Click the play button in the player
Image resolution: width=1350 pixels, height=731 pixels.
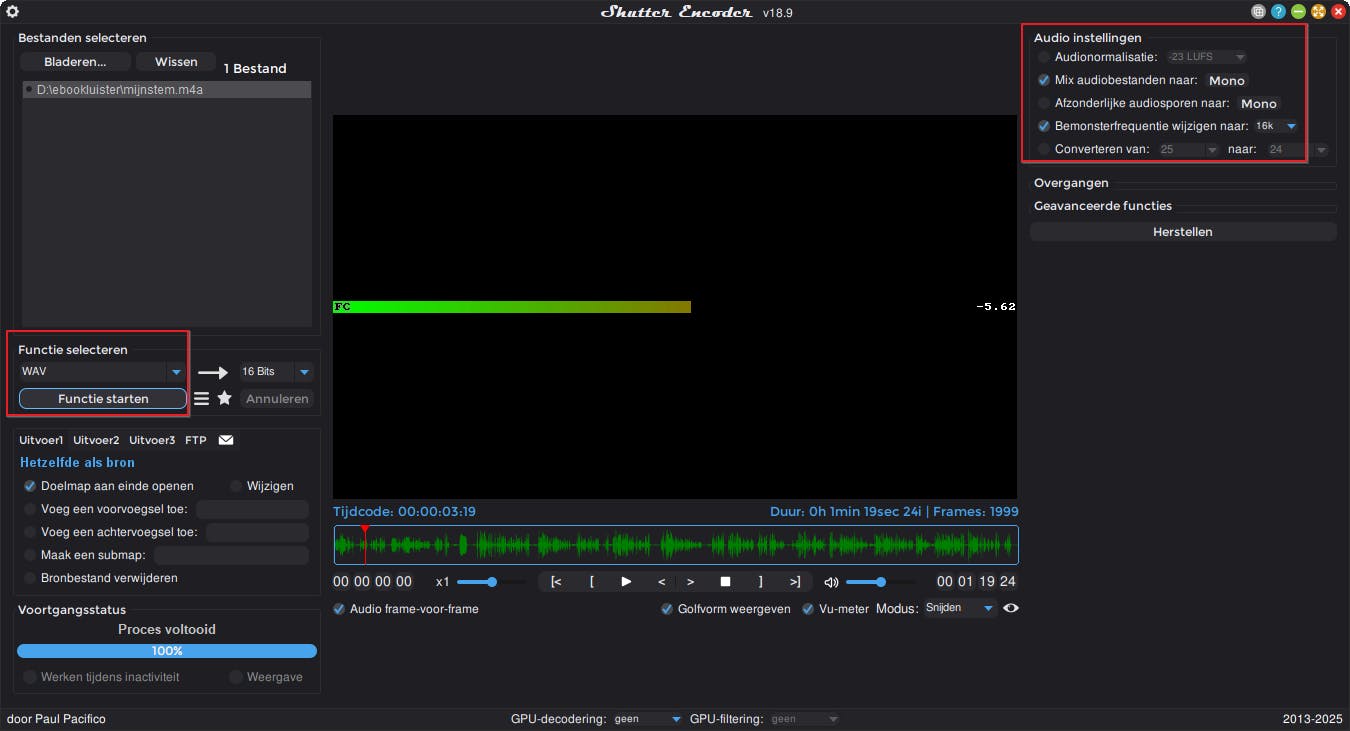pyautogui.click(x=626, y=581)
